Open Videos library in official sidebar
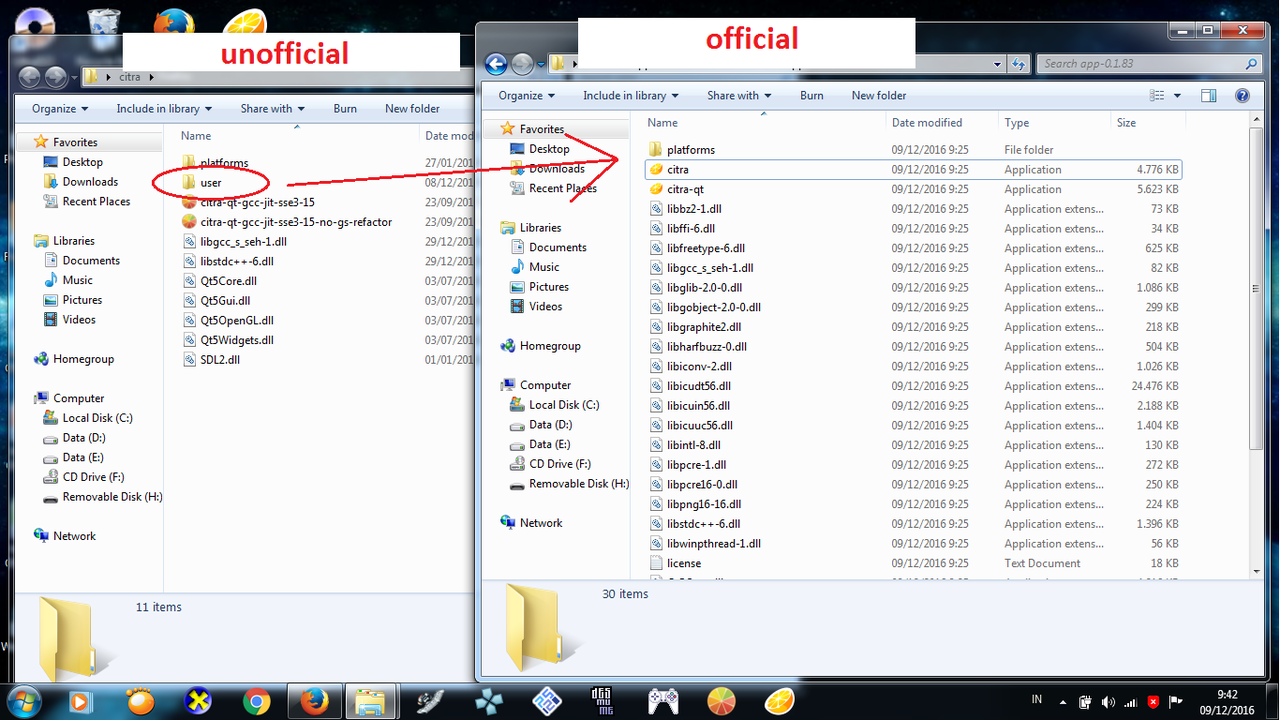The height and width of the screenshot is (720, 1280). pos(536,307)
